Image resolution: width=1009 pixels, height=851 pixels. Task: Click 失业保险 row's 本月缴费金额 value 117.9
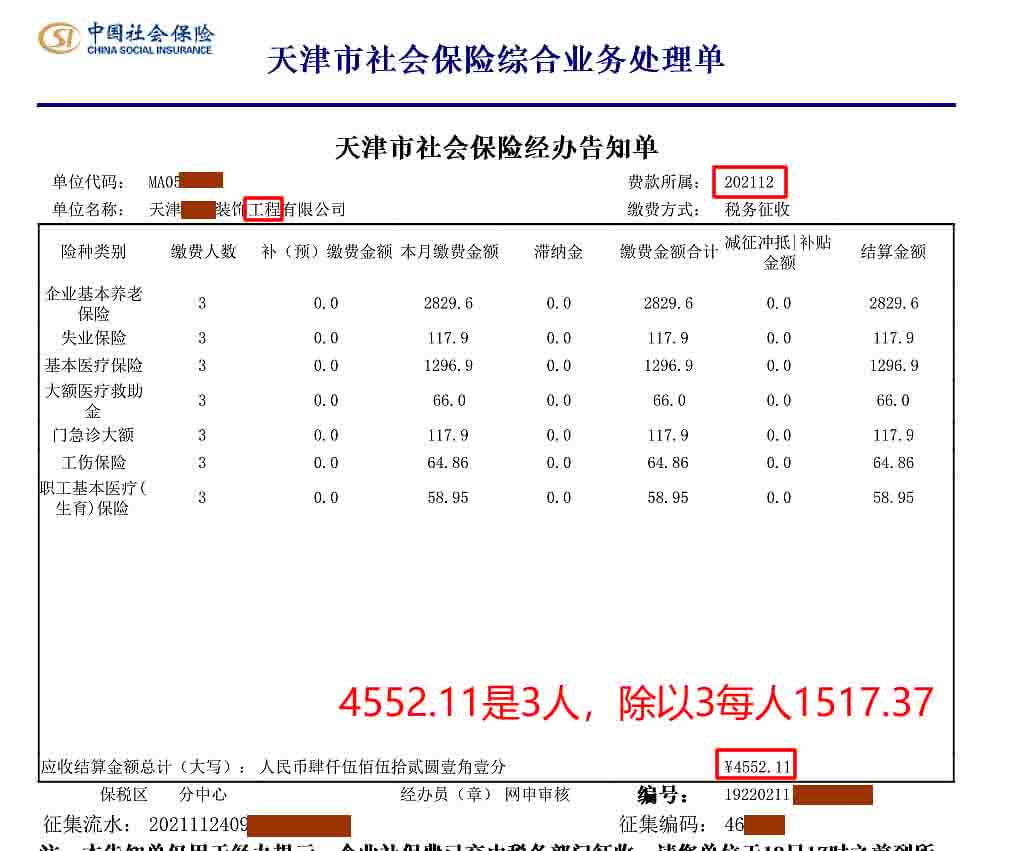(449, 338)
